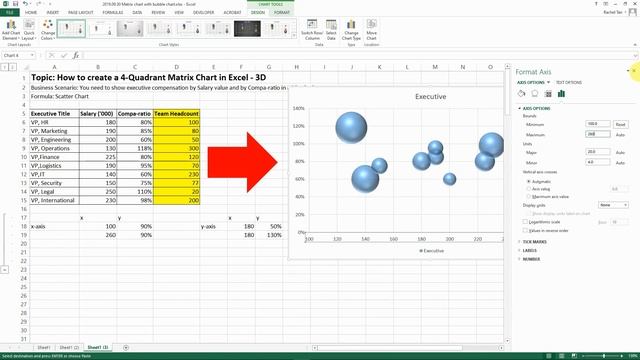Image resolution: width=640 pixels, height=360 pixels.
Task: Open the Change Colors palette
Action: [x=48, y=30]
